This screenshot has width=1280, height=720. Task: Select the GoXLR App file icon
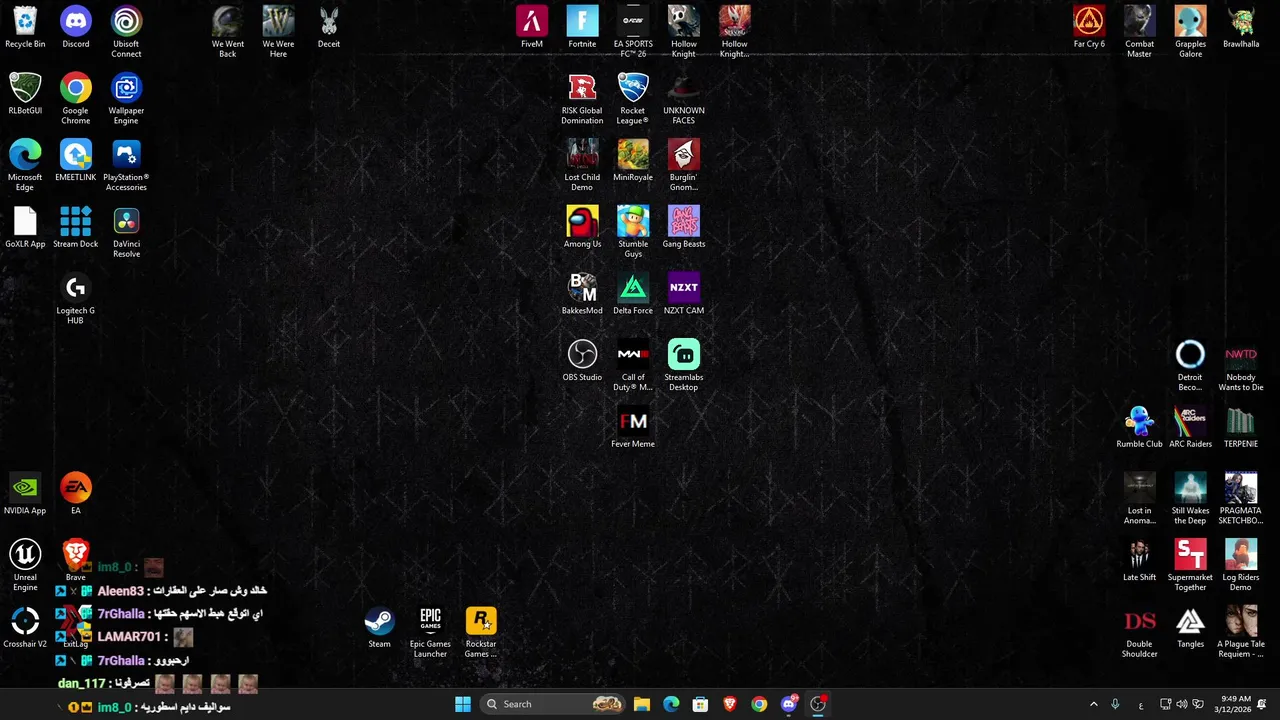point(25,227)
